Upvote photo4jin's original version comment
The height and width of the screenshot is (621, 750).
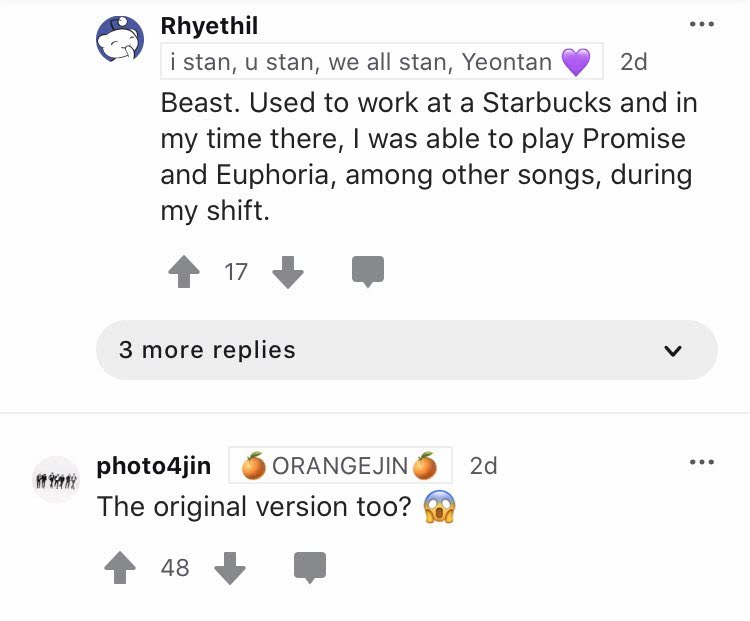(x=121, y=568)
